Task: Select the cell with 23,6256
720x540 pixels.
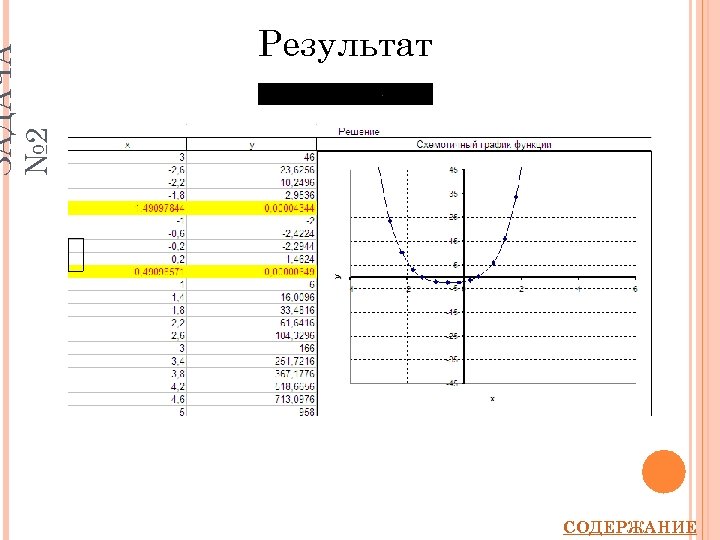Action: (252, 169)
